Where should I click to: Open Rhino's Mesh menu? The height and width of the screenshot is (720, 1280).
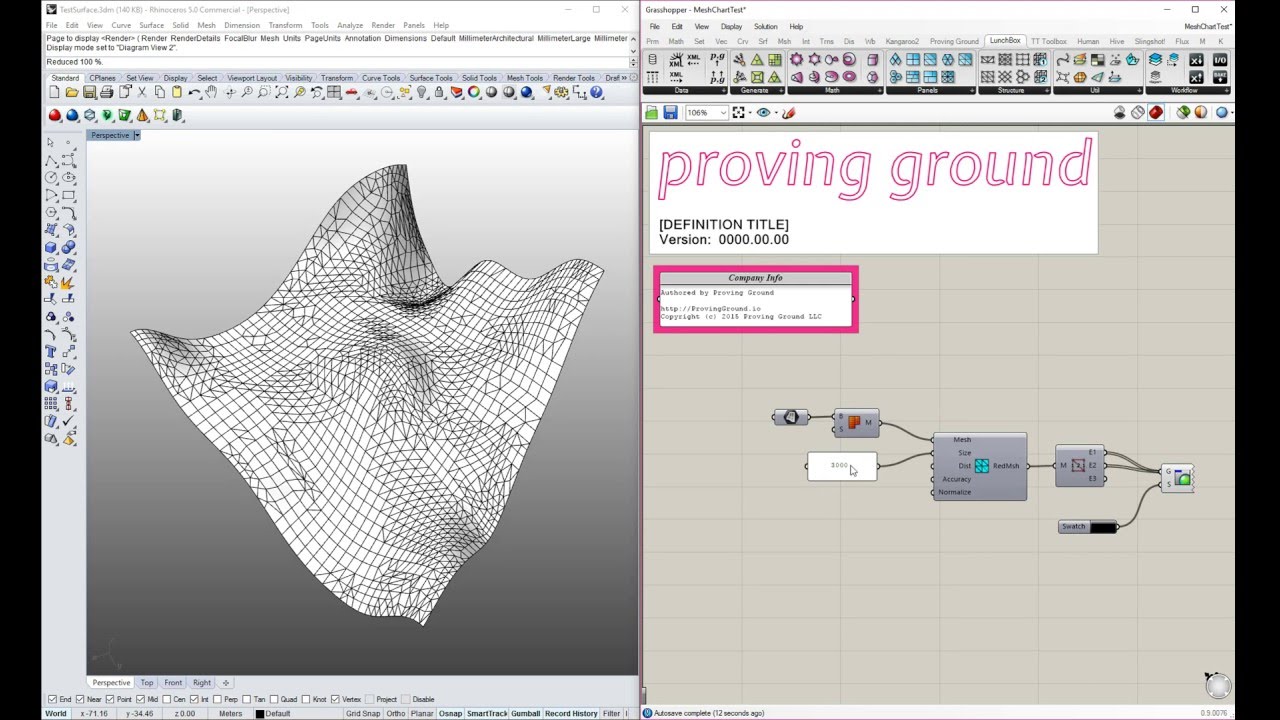click(x=207, y=25)
